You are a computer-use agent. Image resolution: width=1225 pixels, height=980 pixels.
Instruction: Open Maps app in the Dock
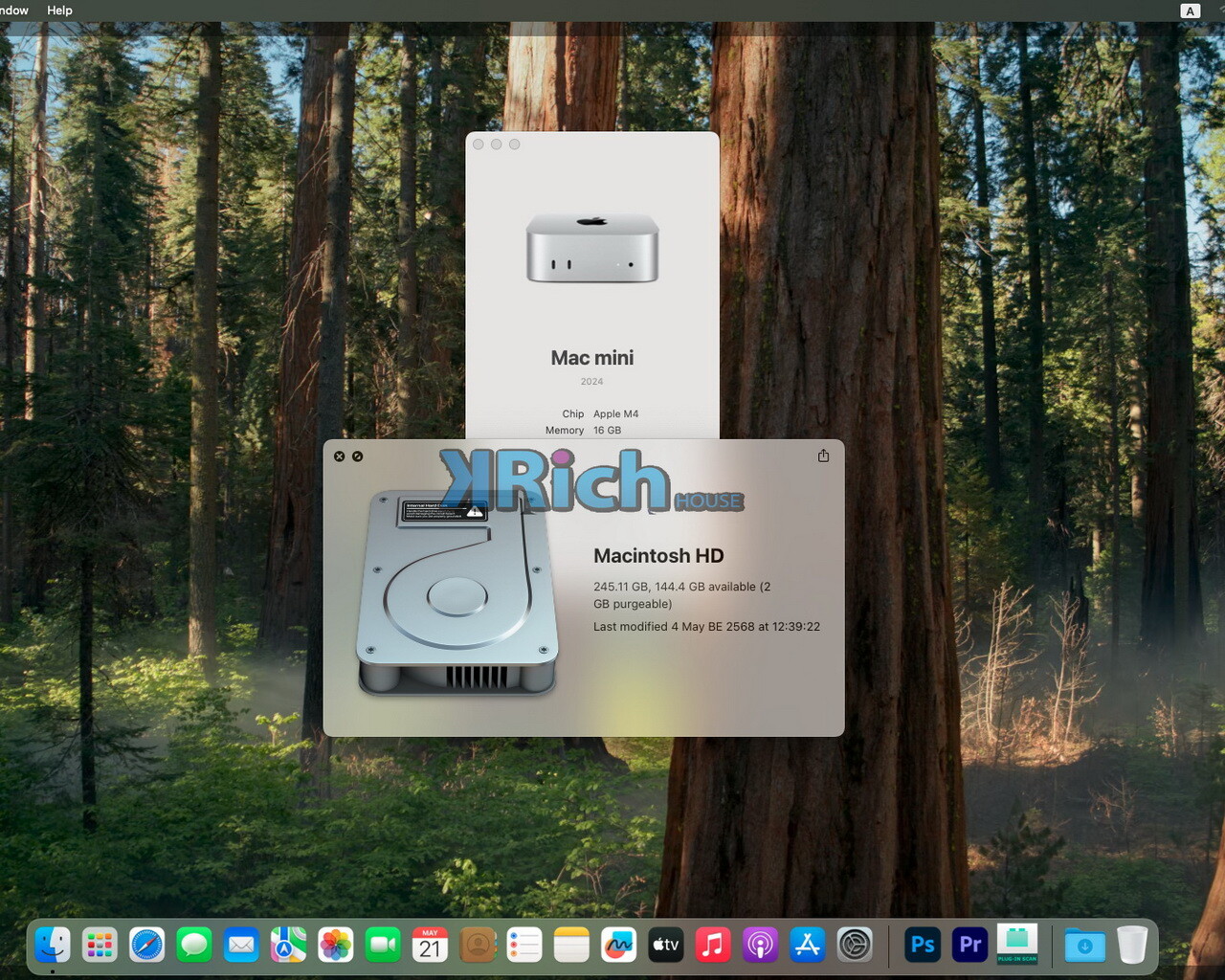click(x=288, y=946)
